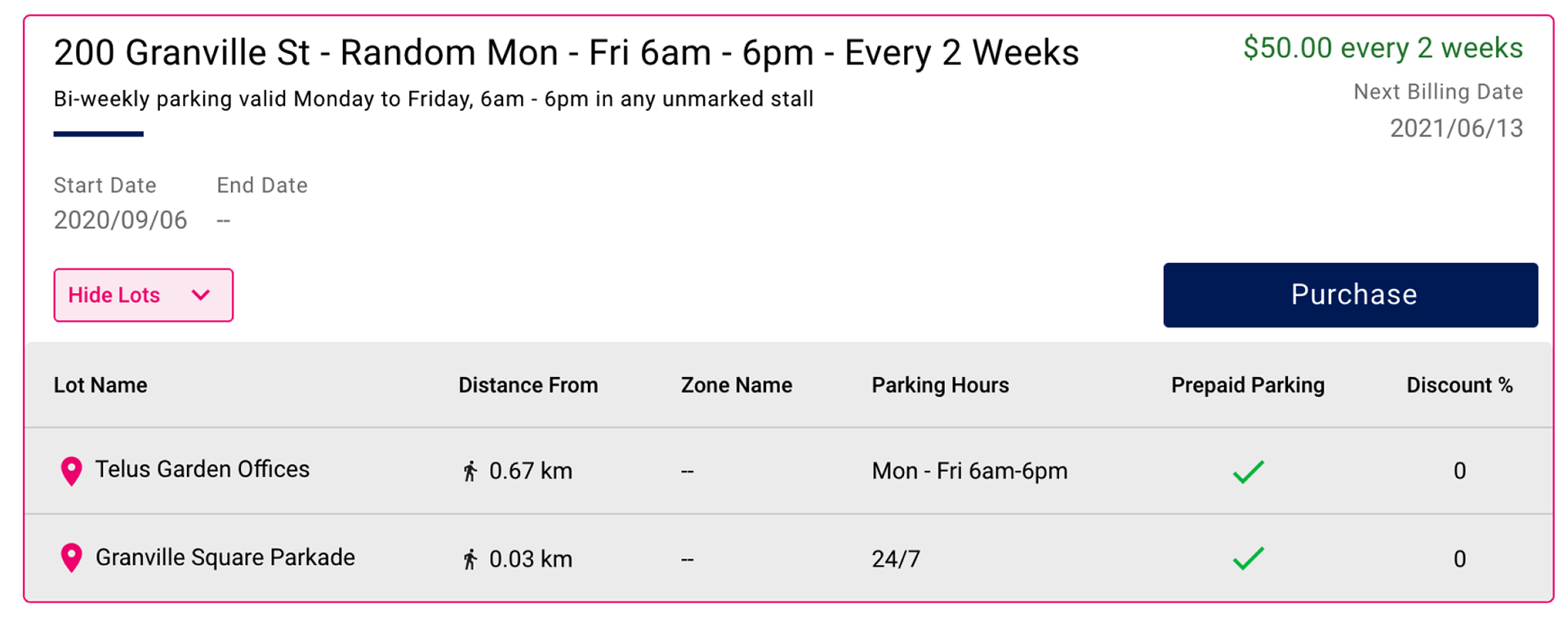
Task: Select the Lot Name column header
Action: point(100,385)
